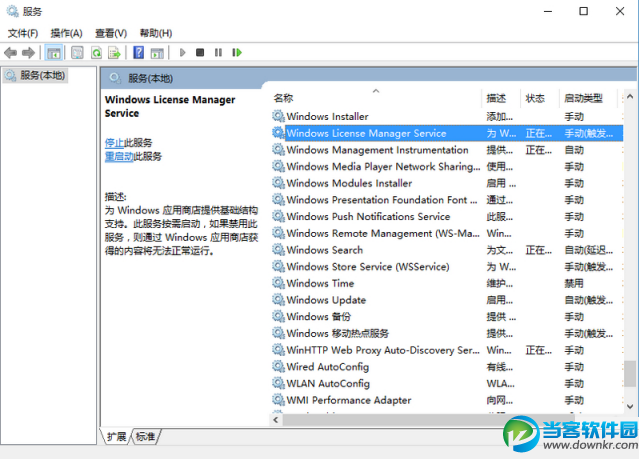Select the Wired AutoConfig service row
Image resolution: width=639 pixels, height=459 pixels.
[447, 366]
